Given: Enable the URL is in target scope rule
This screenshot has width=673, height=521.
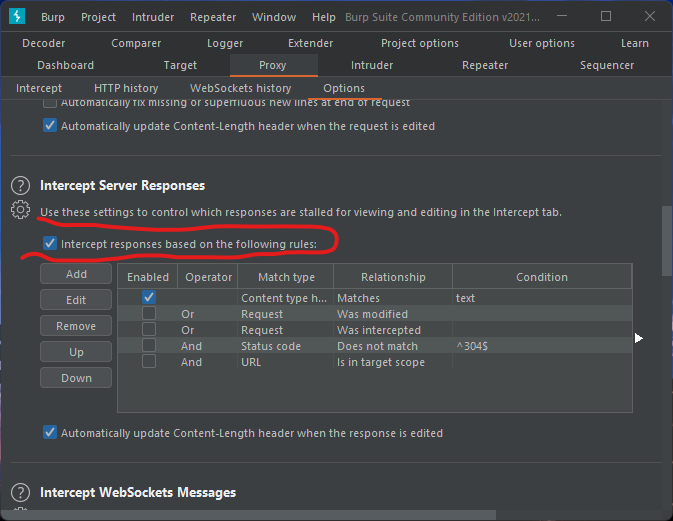Looking at the screenshot, I should (x=149, y=362).
